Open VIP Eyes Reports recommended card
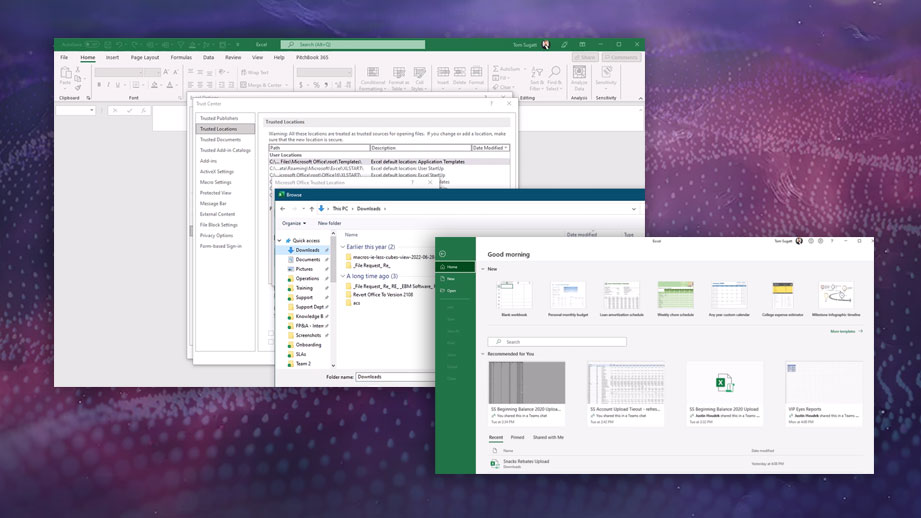The height and width of the screenshot is (518, 921). tap(824, 392)
